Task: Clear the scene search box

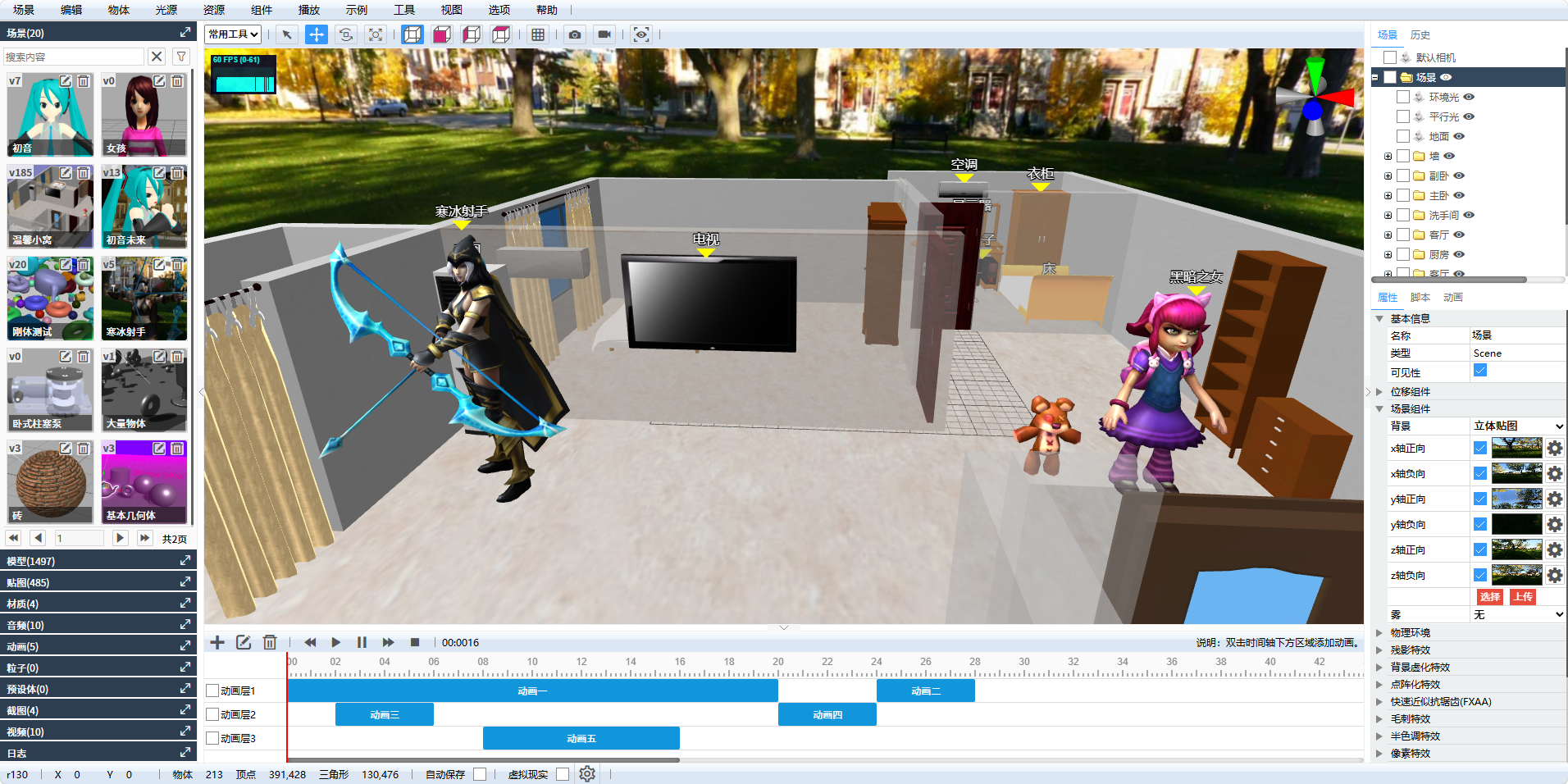Action: pyautogui.click(x=157, y=57)
